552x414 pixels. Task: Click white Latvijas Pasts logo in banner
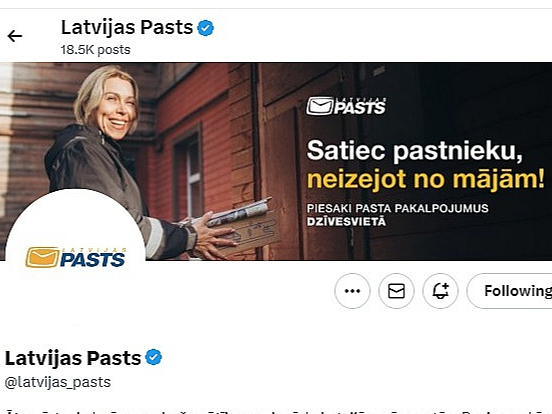[346, 106]
